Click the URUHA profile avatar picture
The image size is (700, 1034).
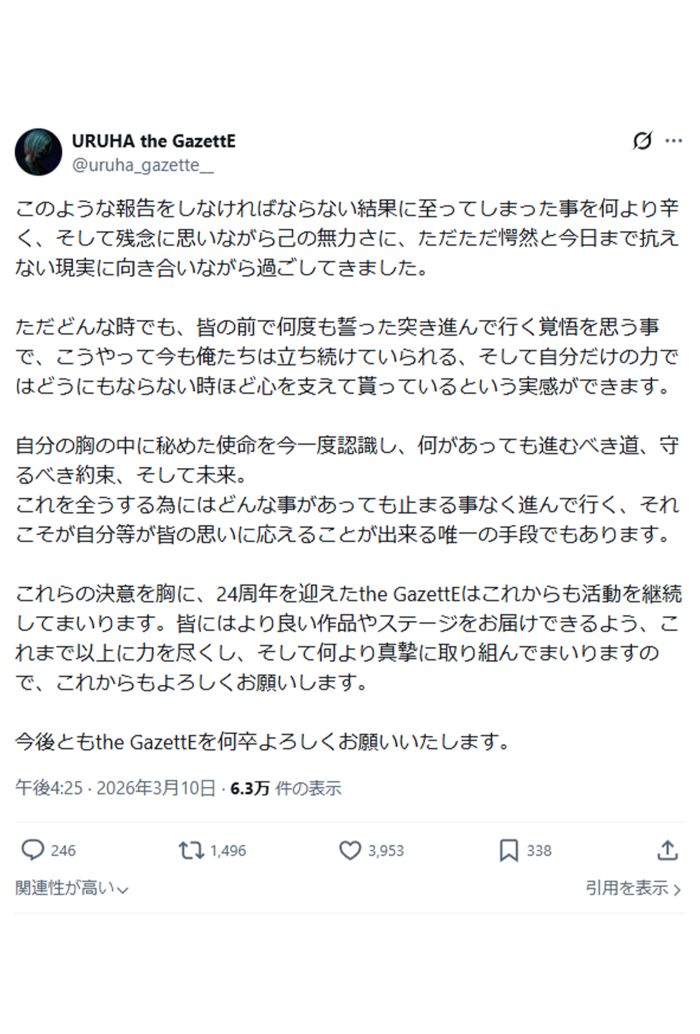coord(39,151)
